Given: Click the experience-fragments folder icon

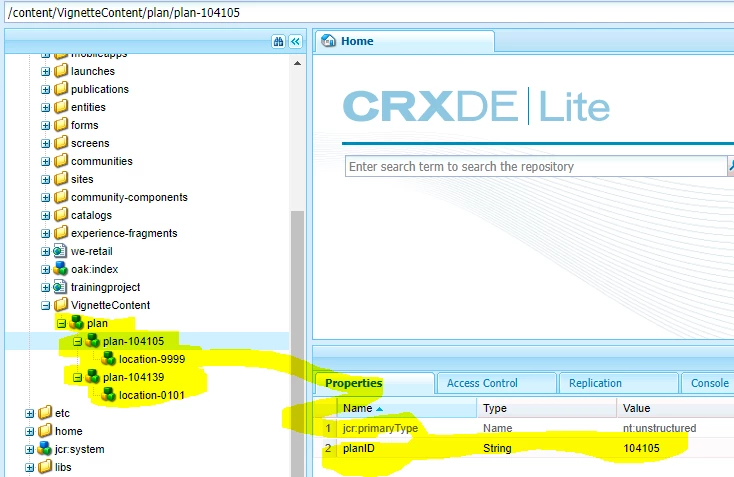Looking at the screenshot, I should click(x=61, y=233).
